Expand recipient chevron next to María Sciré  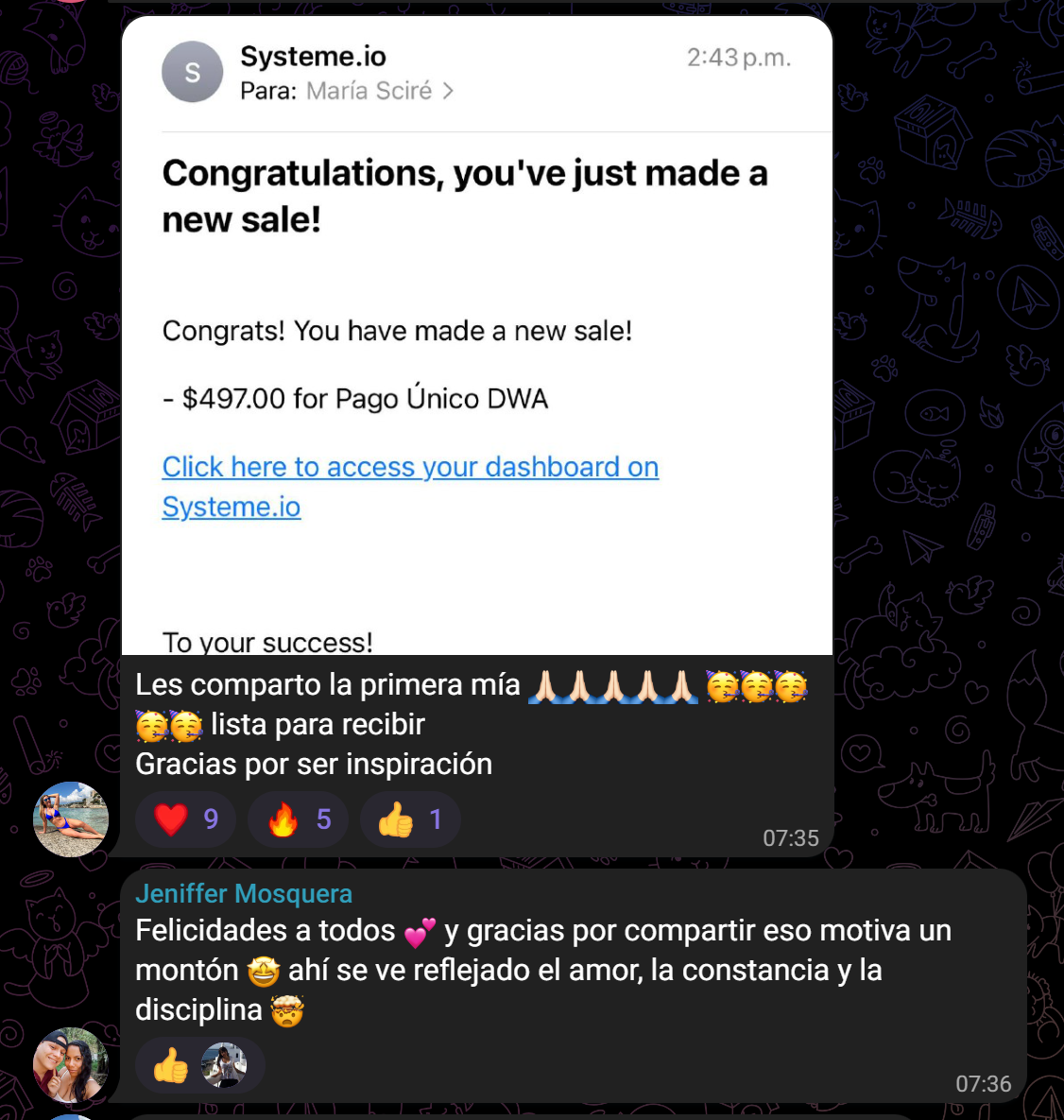[448, 92]
